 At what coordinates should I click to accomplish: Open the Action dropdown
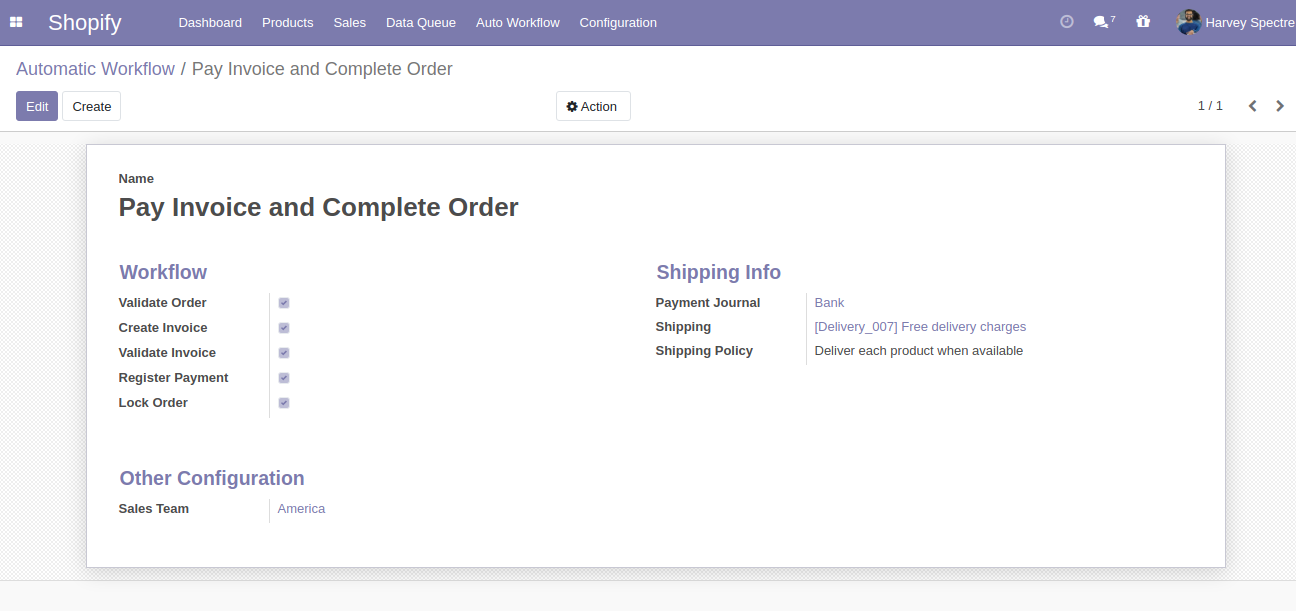pyautogui.click(x=592, y=107)
